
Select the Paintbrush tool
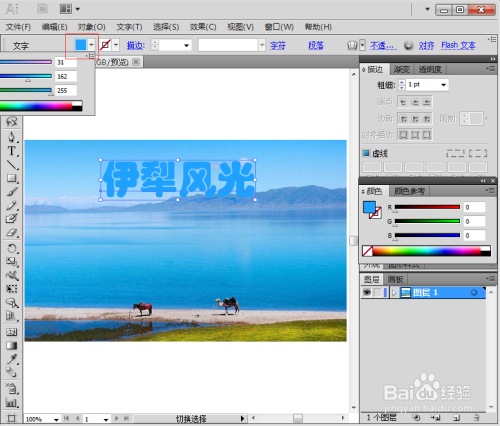(x=12, y=192)
